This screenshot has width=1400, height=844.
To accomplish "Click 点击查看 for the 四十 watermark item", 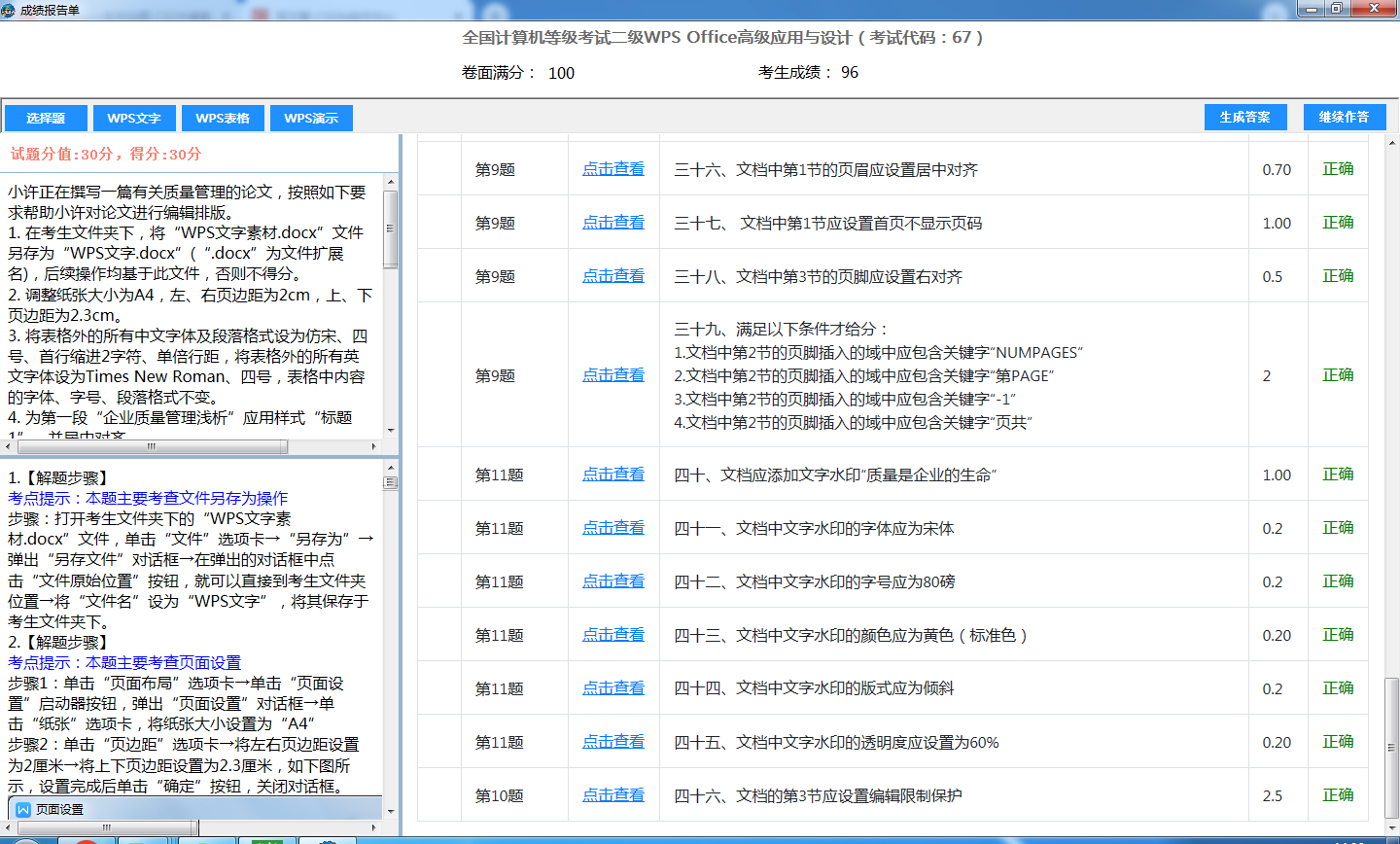I will coord(613,475).
